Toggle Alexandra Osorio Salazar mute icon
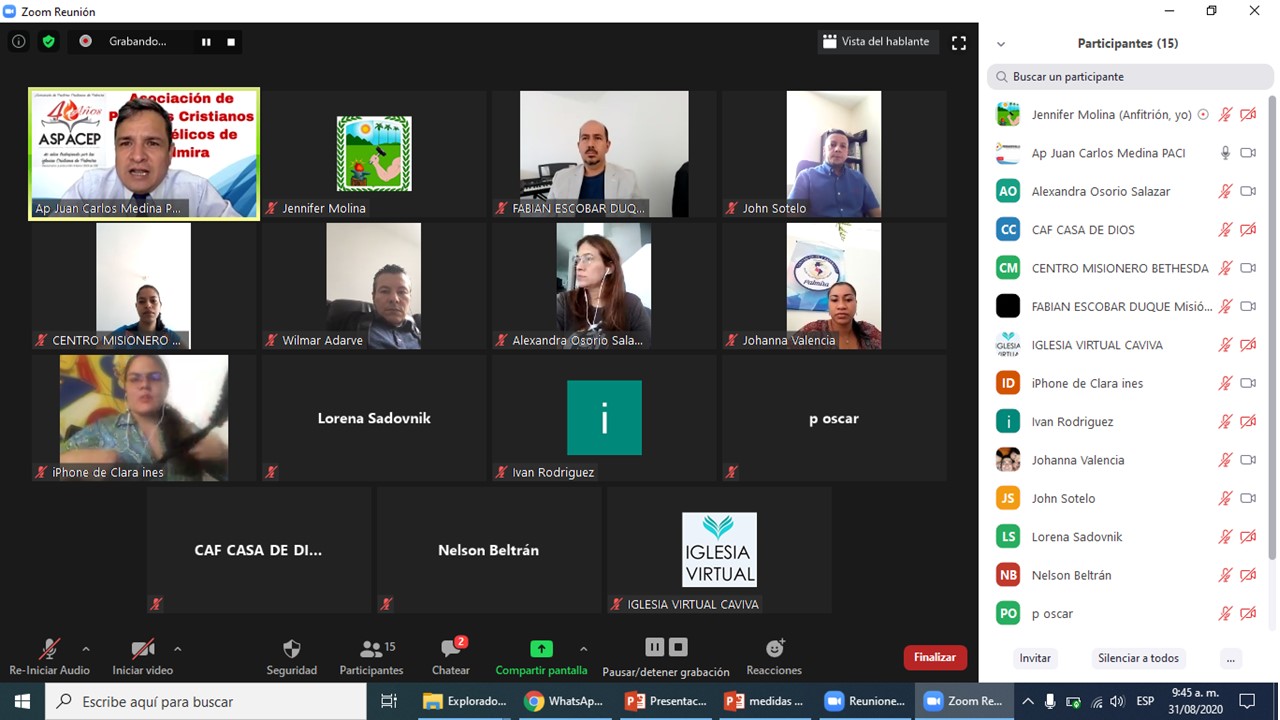The width and height of the screenshot is (1280, 720). tap(1225, 191)
